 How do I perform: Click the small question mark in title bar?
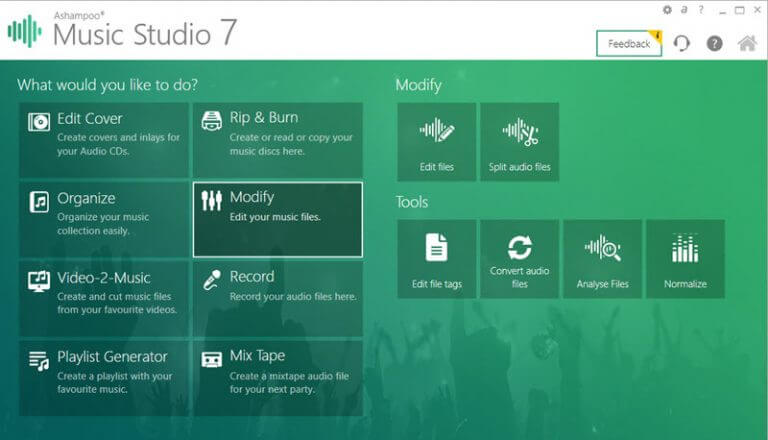[701, 9]
